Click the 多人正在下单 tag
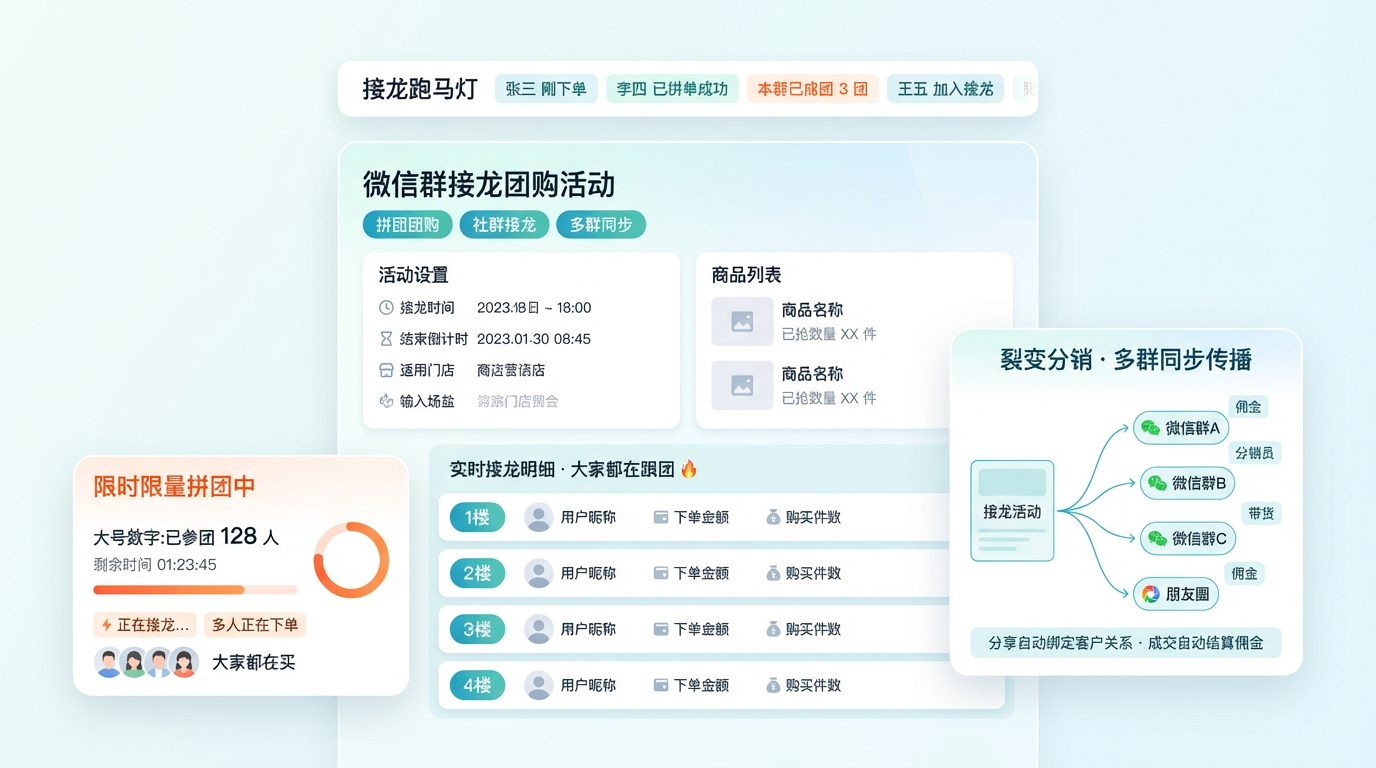Screen dimensions: 1376x768 coord(255,626)
